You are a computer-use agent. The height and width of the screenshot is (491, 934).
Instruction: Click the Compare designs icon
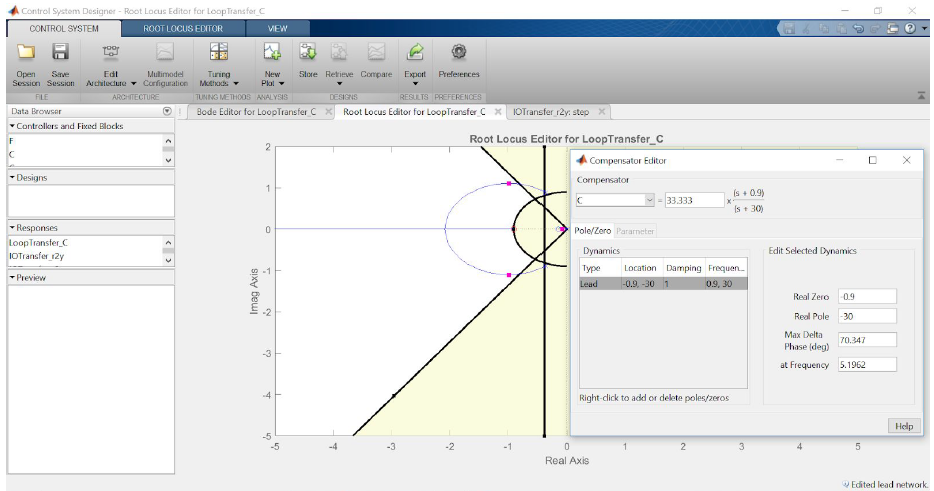pyautogui.click(x=376, y=52)
